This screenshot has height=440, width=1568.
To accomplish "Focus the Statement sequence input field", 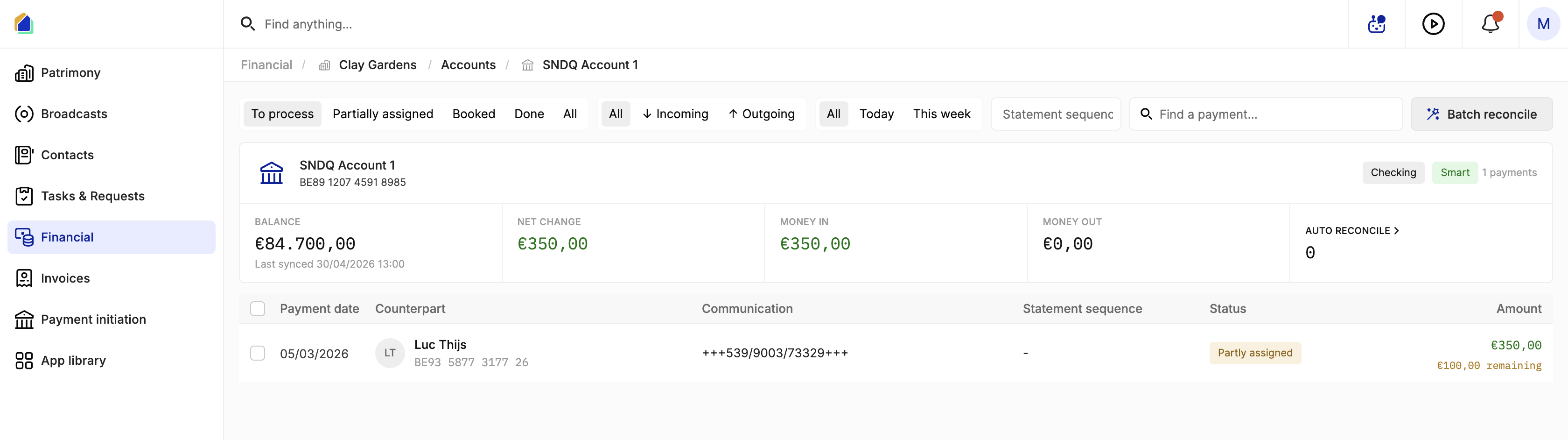I will pyautogui.click(x=1056, y=114).
